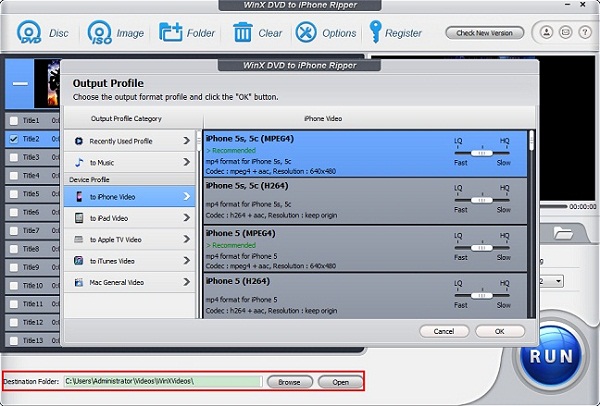Load a DVD disc with the Disc icon
The image size is (600, 406).
click(29, 33)
